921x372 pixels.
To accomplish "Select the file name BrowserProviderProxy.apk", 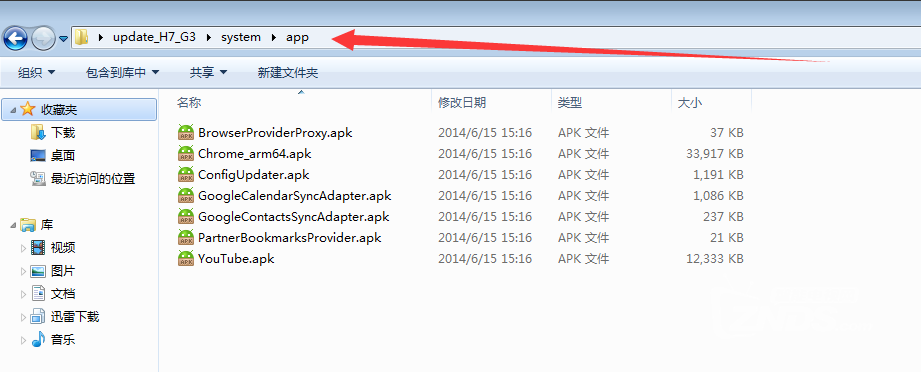I will click(x=275, y=133).
